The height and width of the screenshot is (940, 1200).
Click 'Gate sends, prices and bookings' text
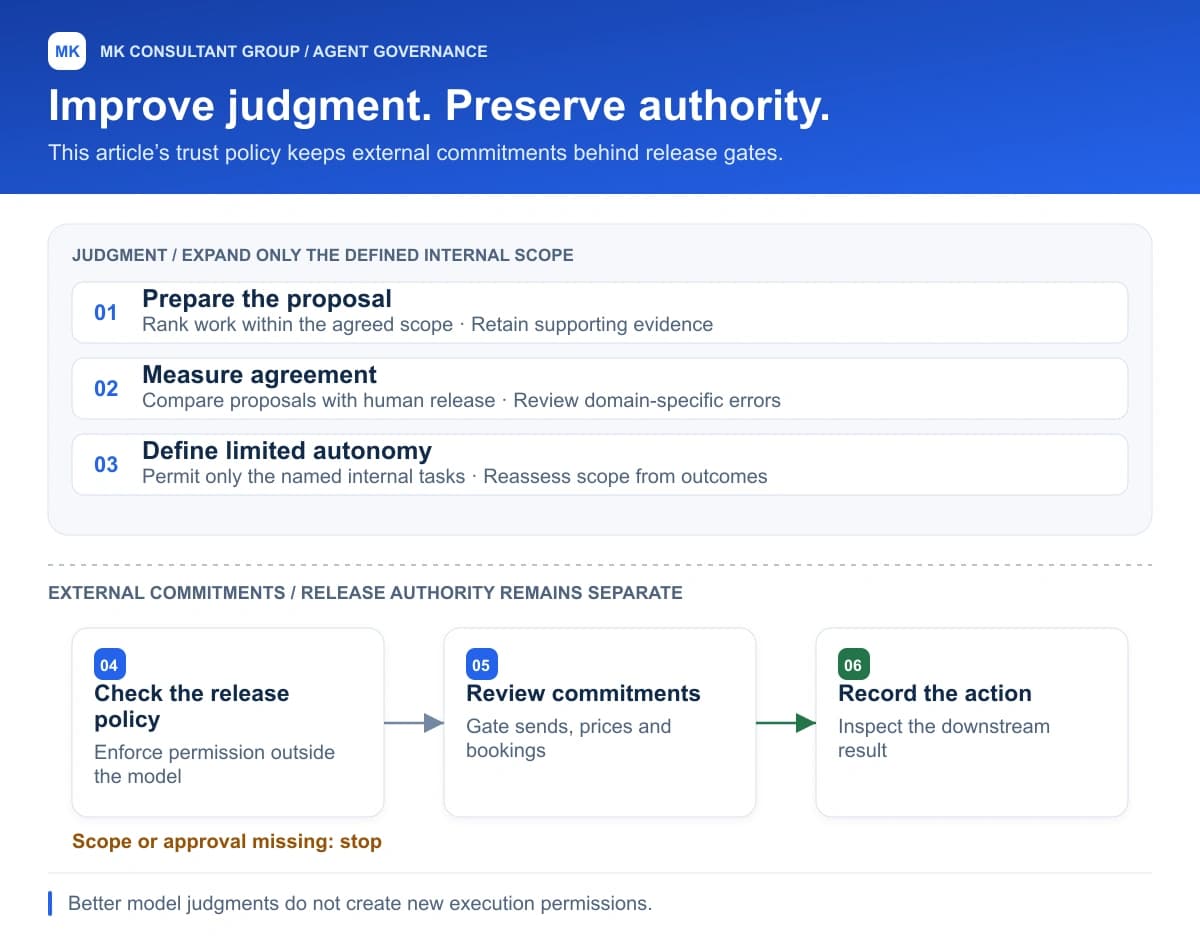tap(569, 738)
